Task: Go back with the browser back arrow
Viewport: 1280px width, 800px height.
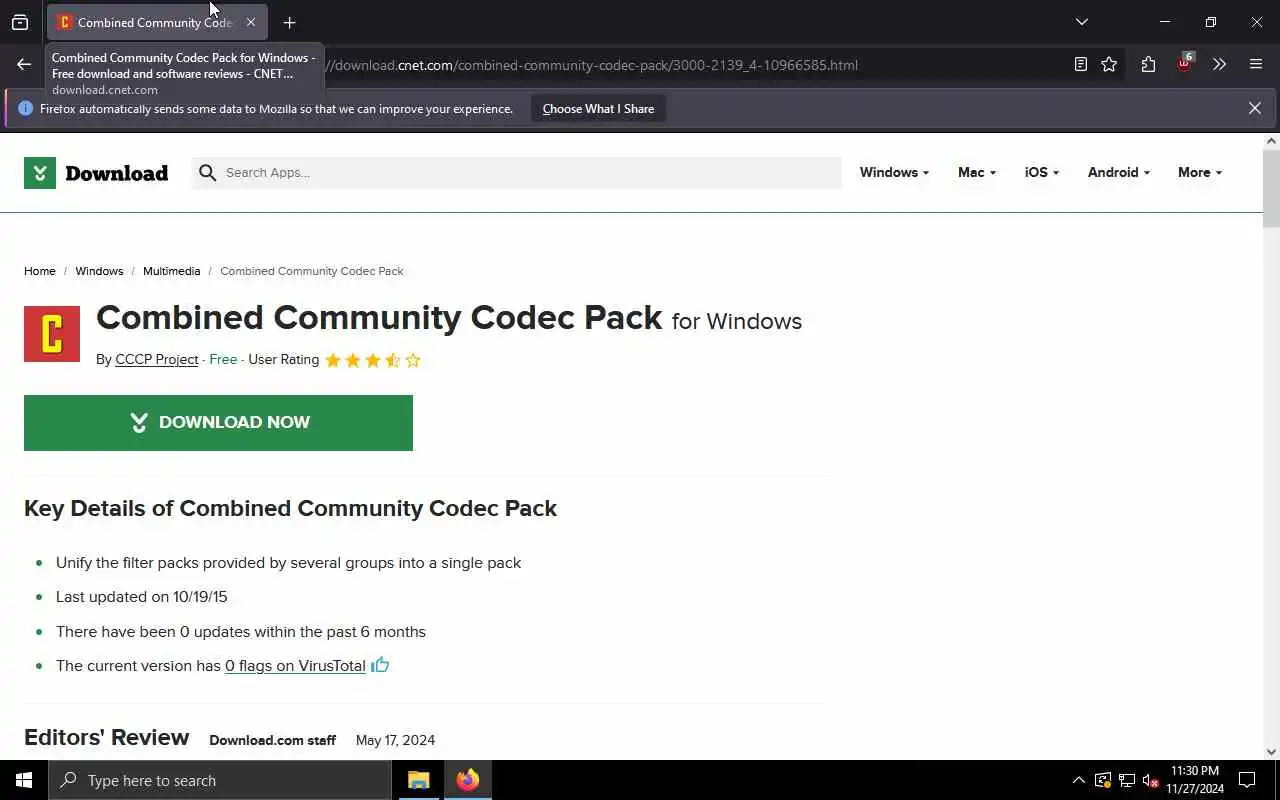Action: coord(24,64)
